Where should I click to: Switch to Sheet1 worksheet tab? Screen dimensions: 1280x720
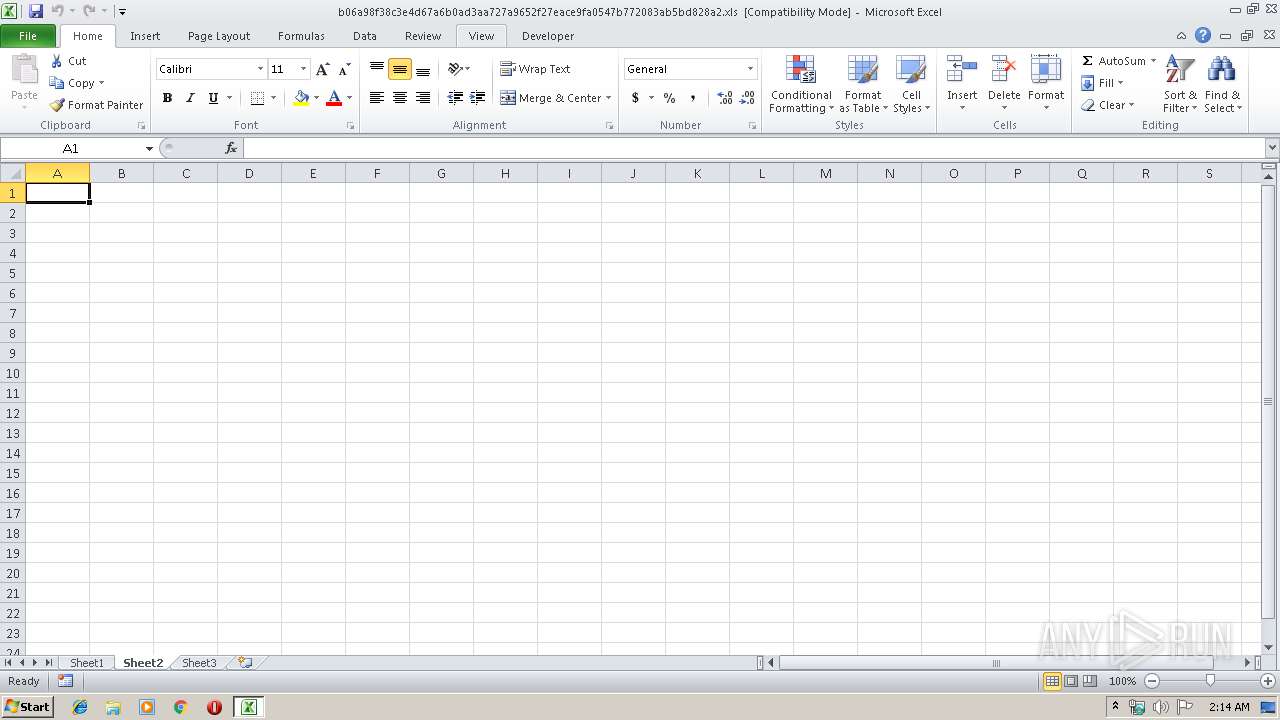[86, 663]
